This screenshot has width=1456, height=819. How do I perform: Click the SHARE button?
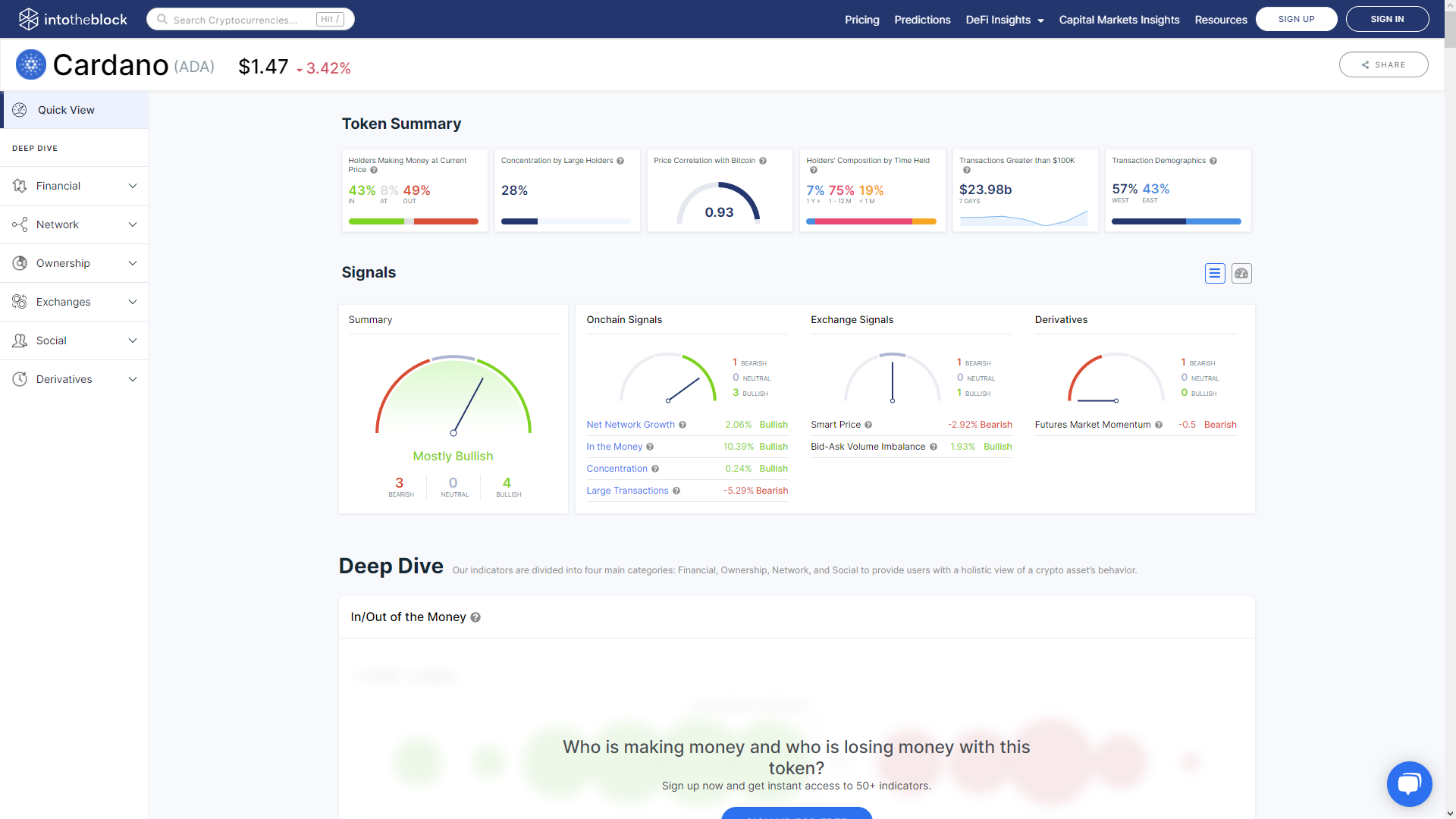[1383, 65]
